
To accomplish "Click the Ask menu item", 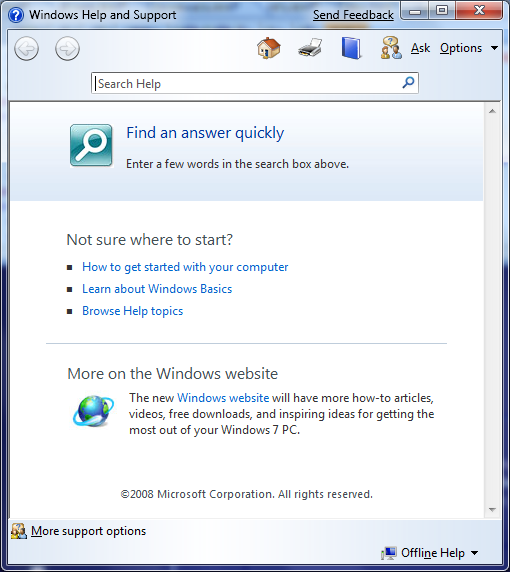I will [x=420, y=48].
